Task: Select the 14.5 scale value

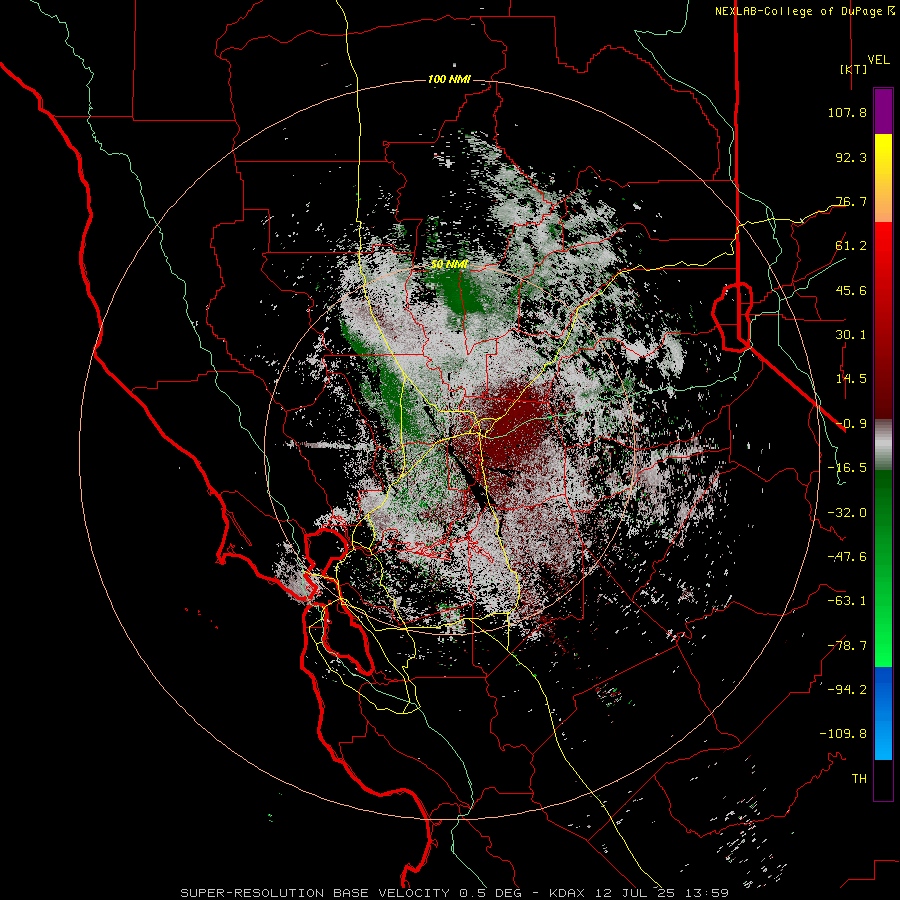Action: (x=851, y=378)
